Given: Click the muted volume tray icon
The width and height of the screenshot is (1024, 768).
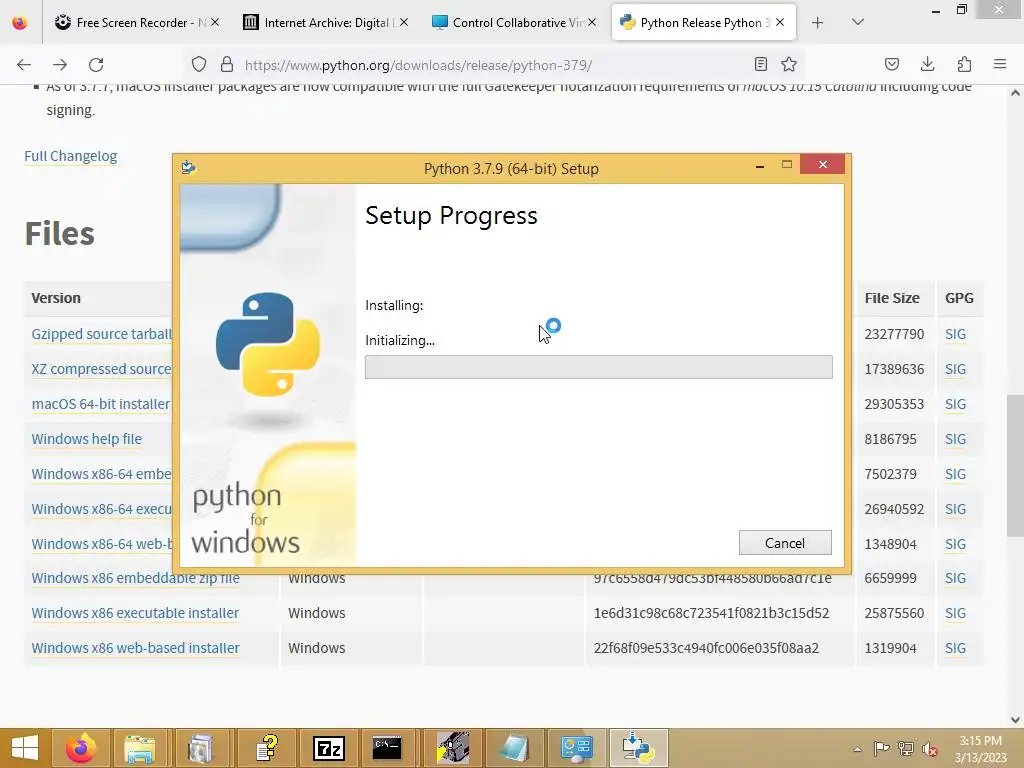Looking at the screenshot, I should pos(930,749).
